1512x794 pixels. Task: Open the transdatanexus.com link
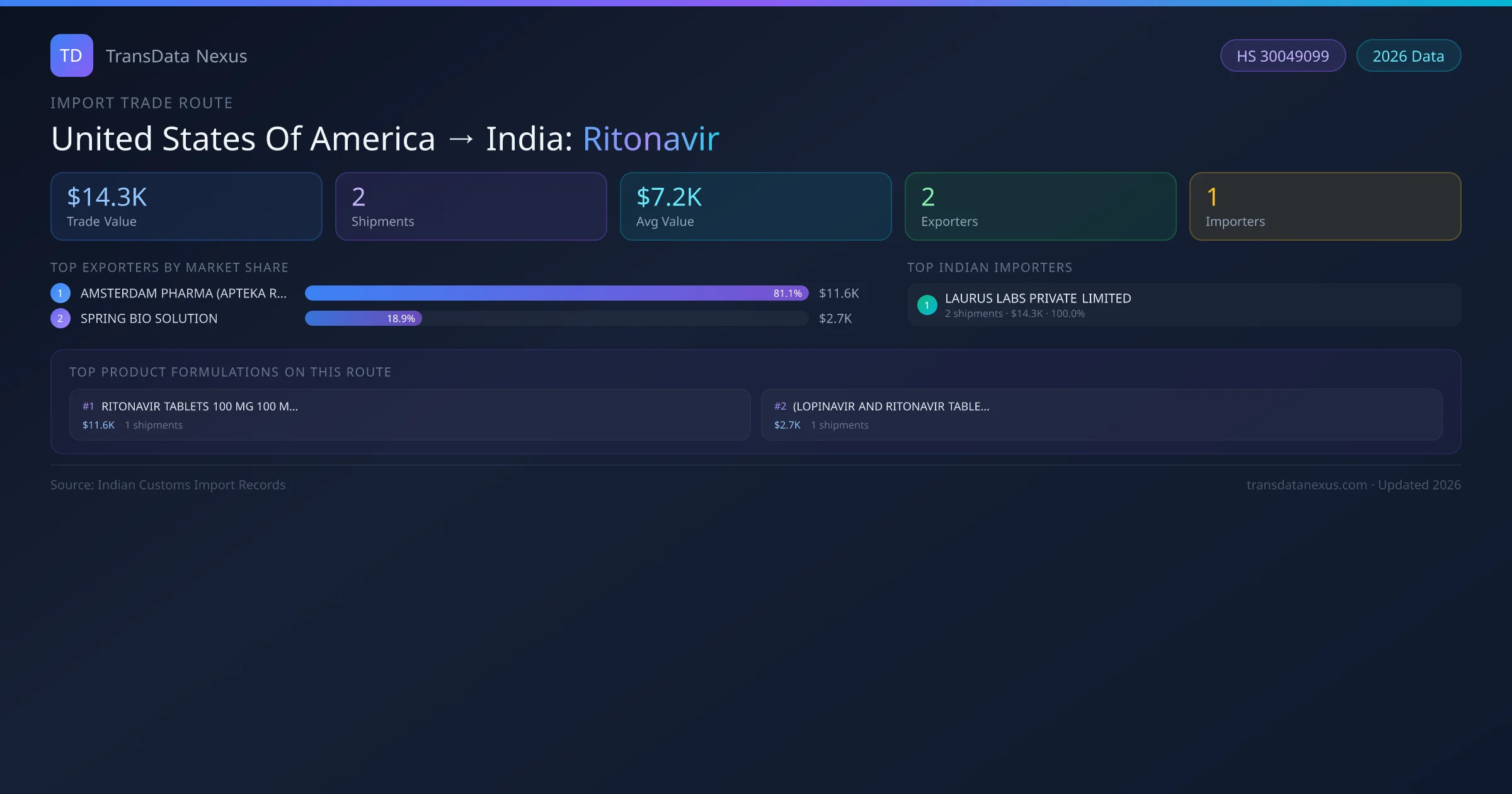(1307, 485)
